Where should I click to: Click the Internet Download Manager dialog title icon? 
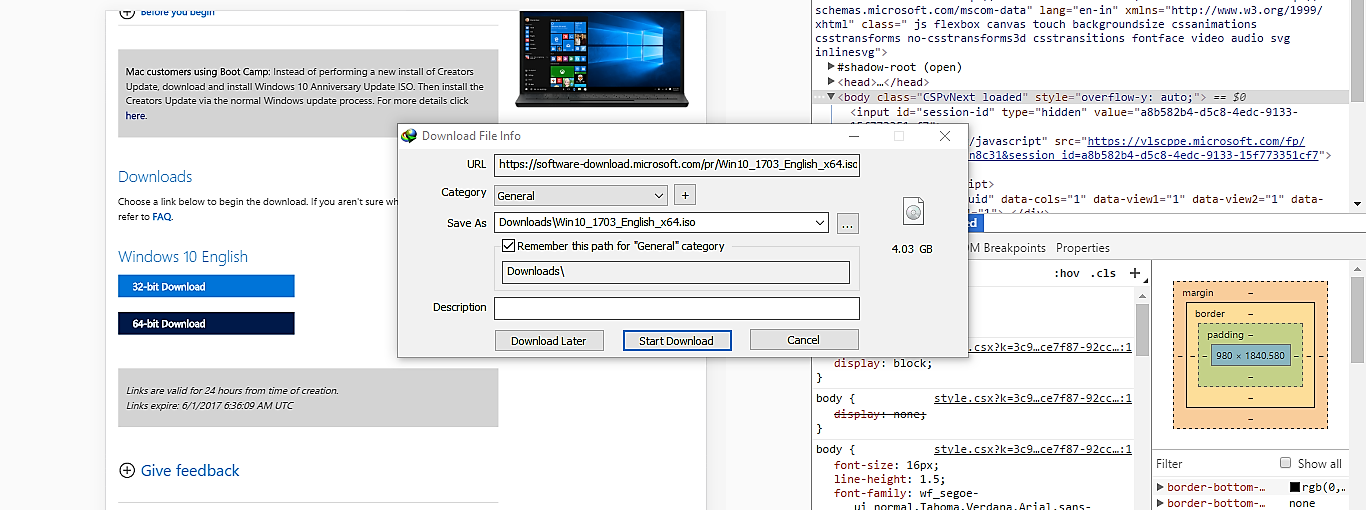click(408, 136)
